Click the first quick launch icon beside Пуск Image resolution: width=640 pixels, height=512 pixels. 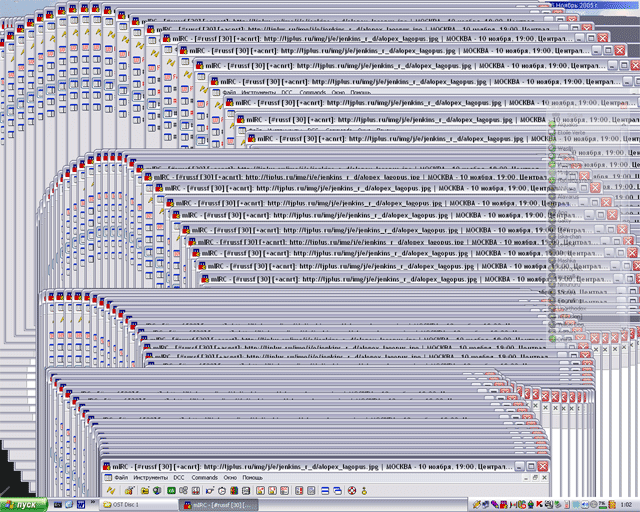click(x=58, y=505)
